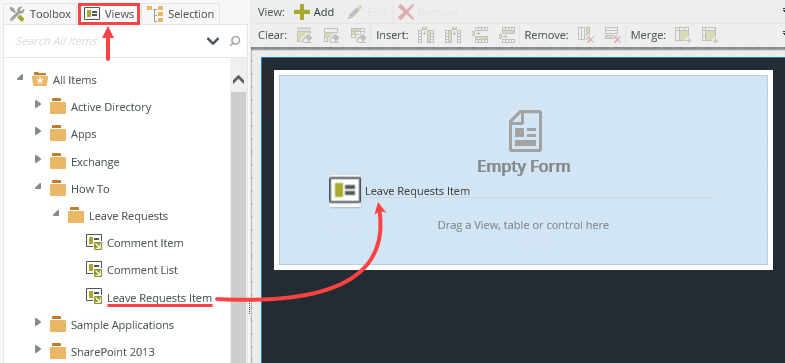
Task: Click the Edit view button
Action: pos(367,12)
